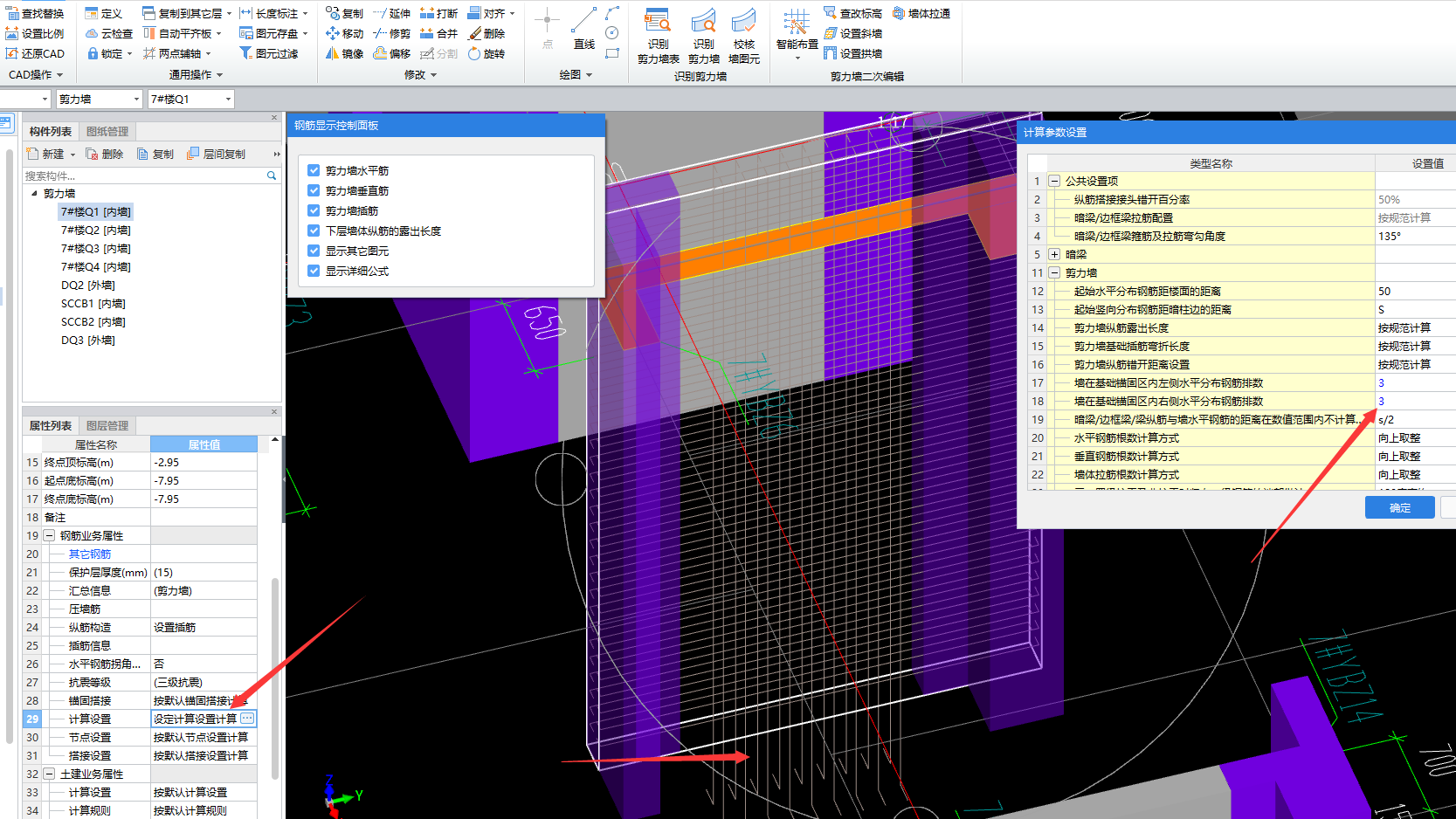Click the 搜索构件 search field

[144, 175]
